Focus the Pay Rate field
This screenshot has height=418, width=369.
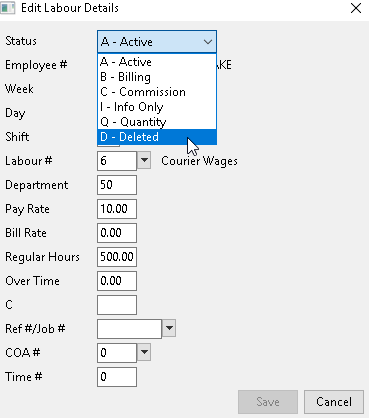tap(117, 209)
